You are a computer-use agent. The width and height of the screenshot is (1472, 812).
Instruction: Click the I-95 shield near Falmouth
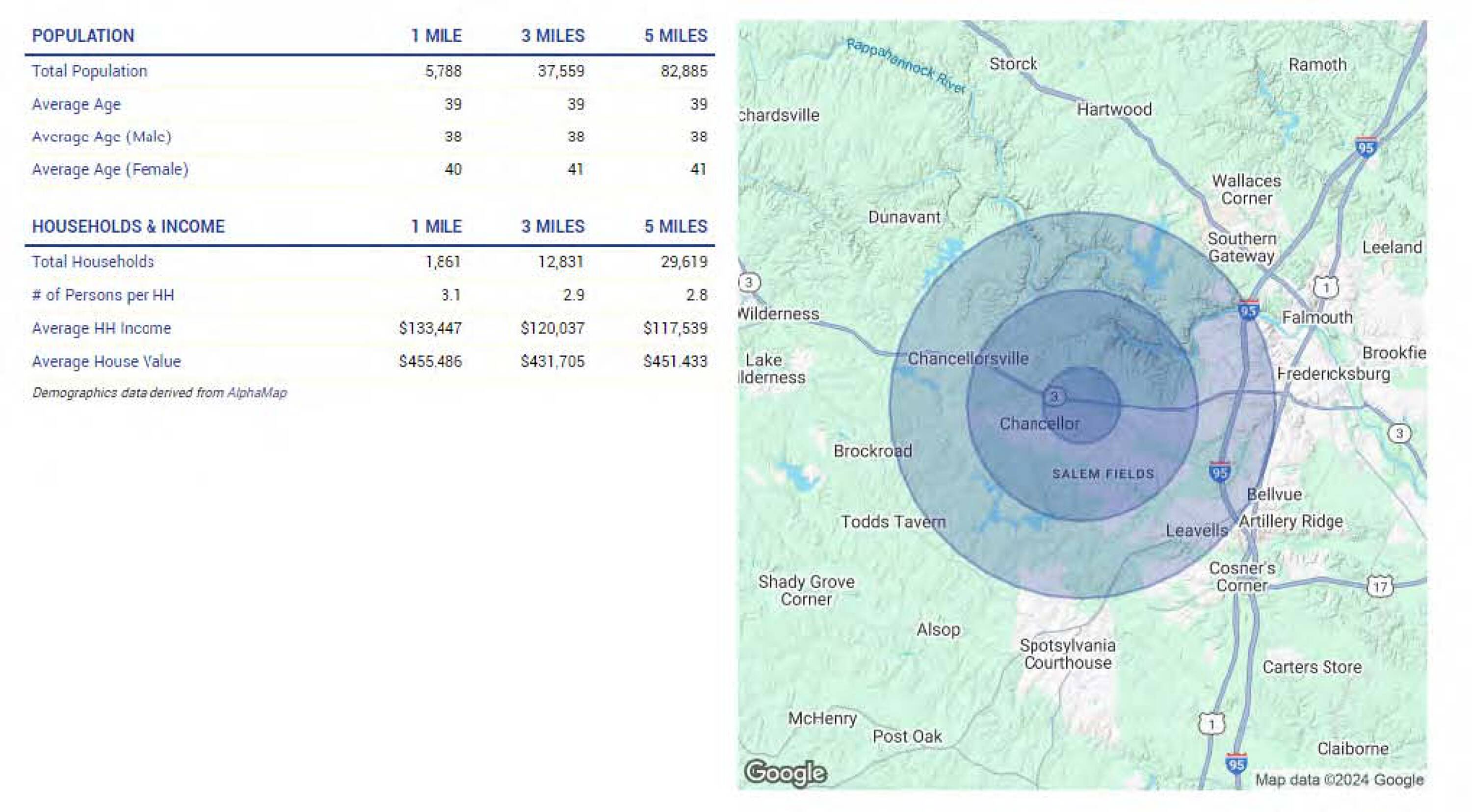pyautogui.click(x=1249, y=311)
